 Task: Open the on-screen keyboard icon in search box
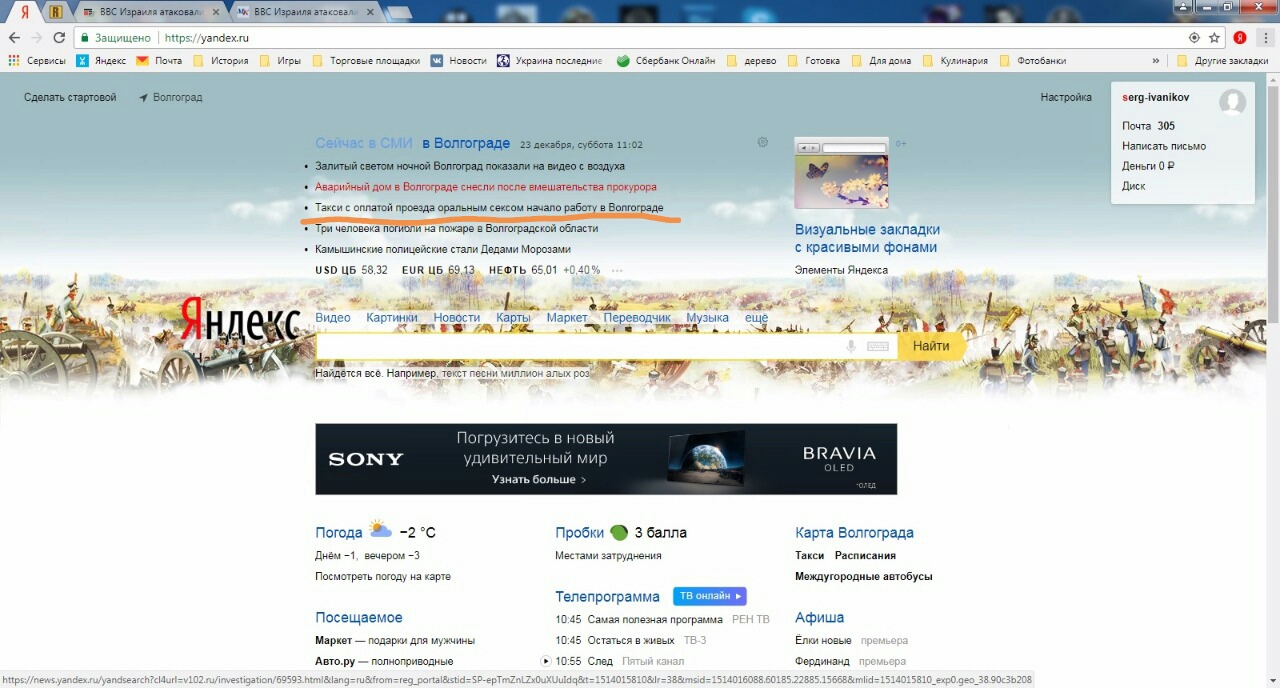click(878, 346)
